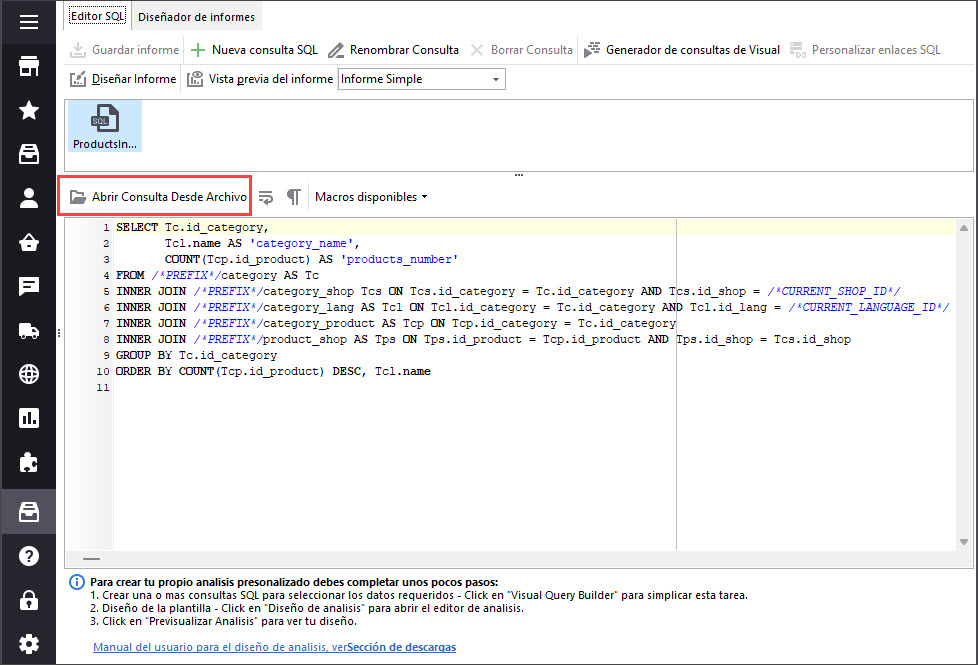Open the shopping basket icon in sidebar
The width and height of the screenshot is (978, 665).
coord(29,242)
